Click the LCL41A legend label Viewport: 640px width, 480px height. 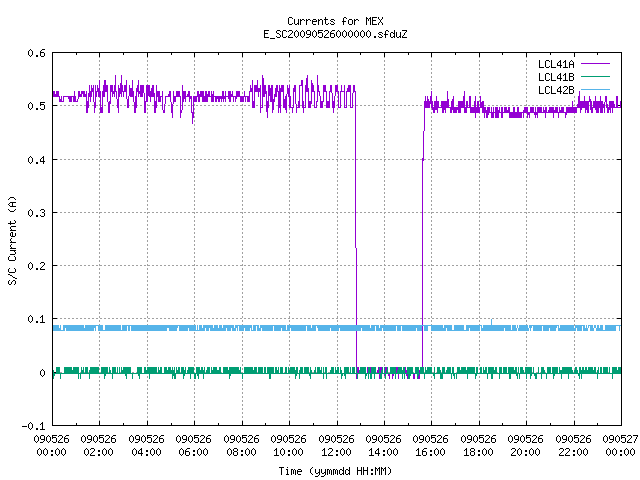[x=556, y=64]
